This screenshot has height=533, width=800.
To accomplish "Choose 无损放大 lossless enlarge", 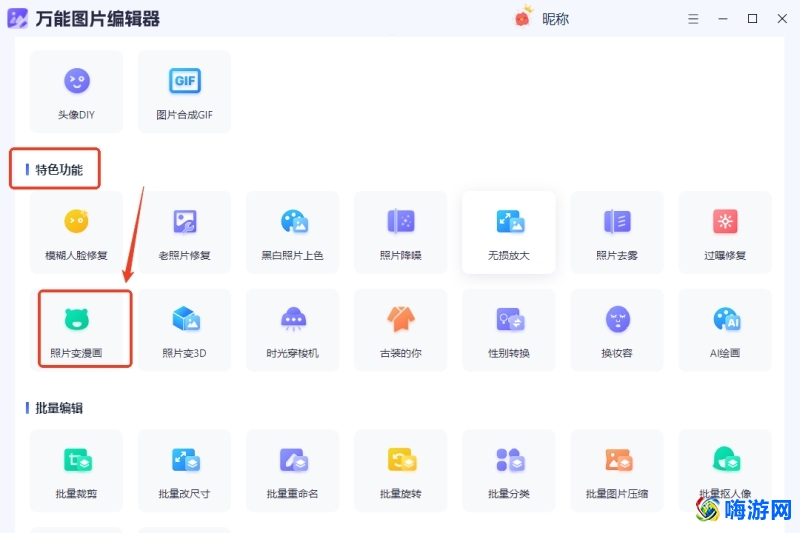I will [x=509, y=233].
